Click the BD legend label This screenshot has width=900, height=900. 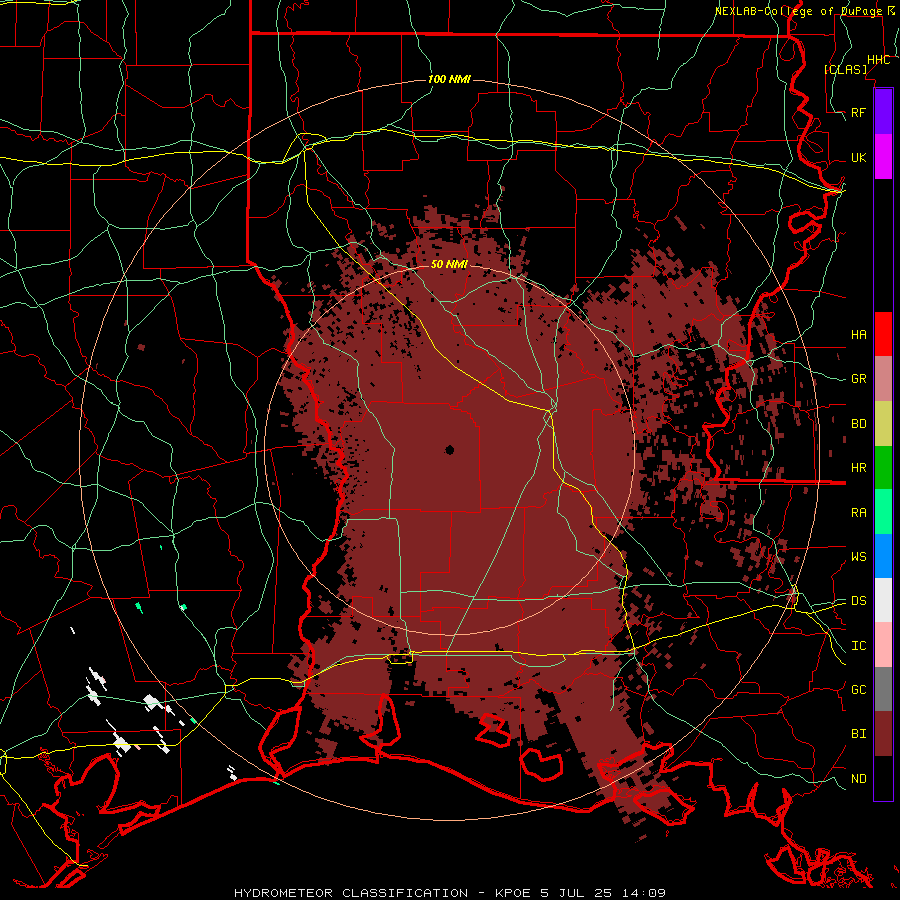click(859, 424)
